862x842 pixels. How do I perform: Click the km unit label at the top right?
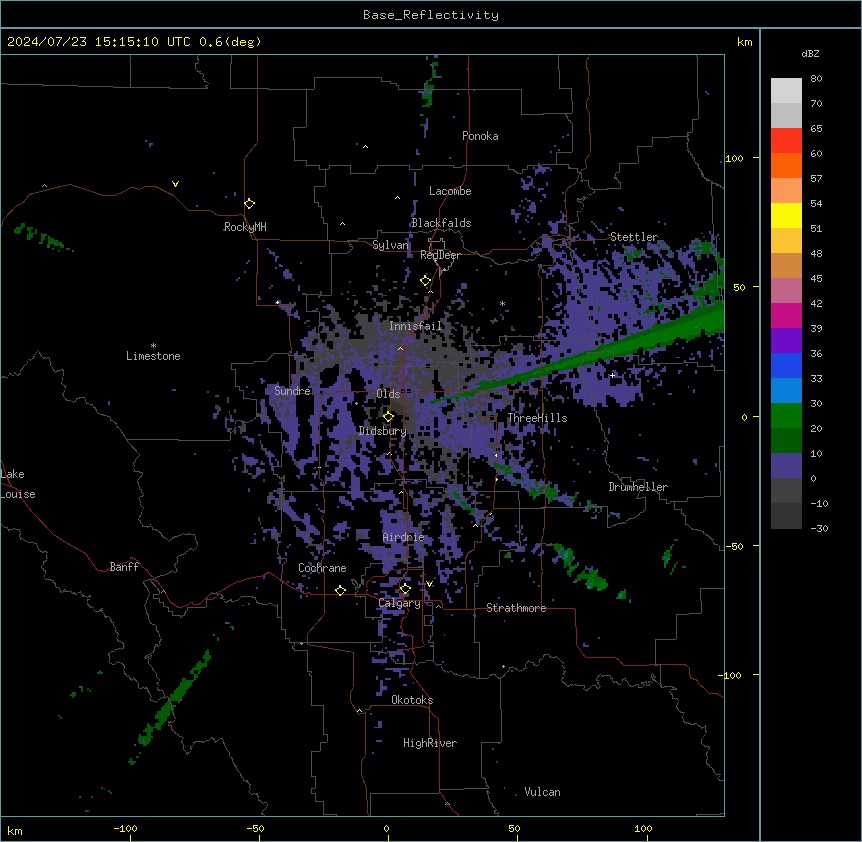[x=744, y=42]
